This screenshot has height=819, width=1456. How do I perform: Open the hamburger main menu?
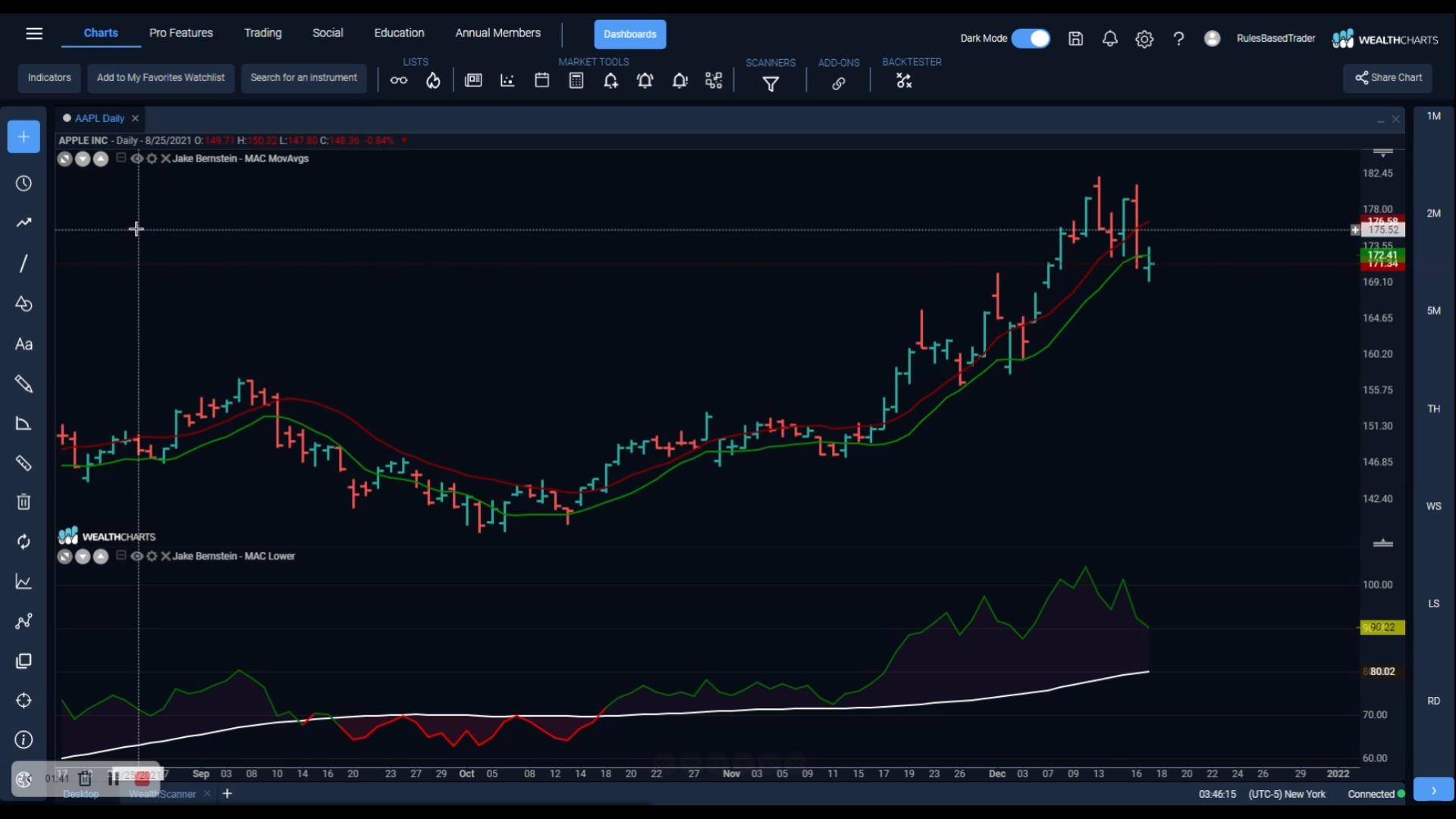(34, 33)
